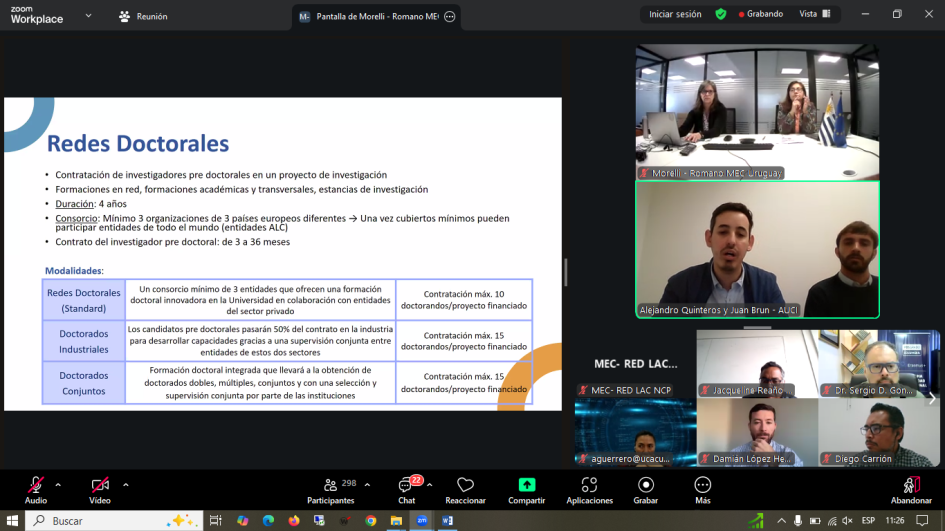
Task: Unmute the microphone with the Audio button
Action: (x=36, y=487)
